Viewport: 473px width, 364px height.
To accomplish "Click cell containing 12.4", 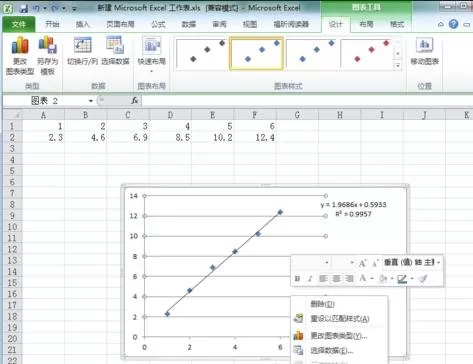I will [255, 137].
